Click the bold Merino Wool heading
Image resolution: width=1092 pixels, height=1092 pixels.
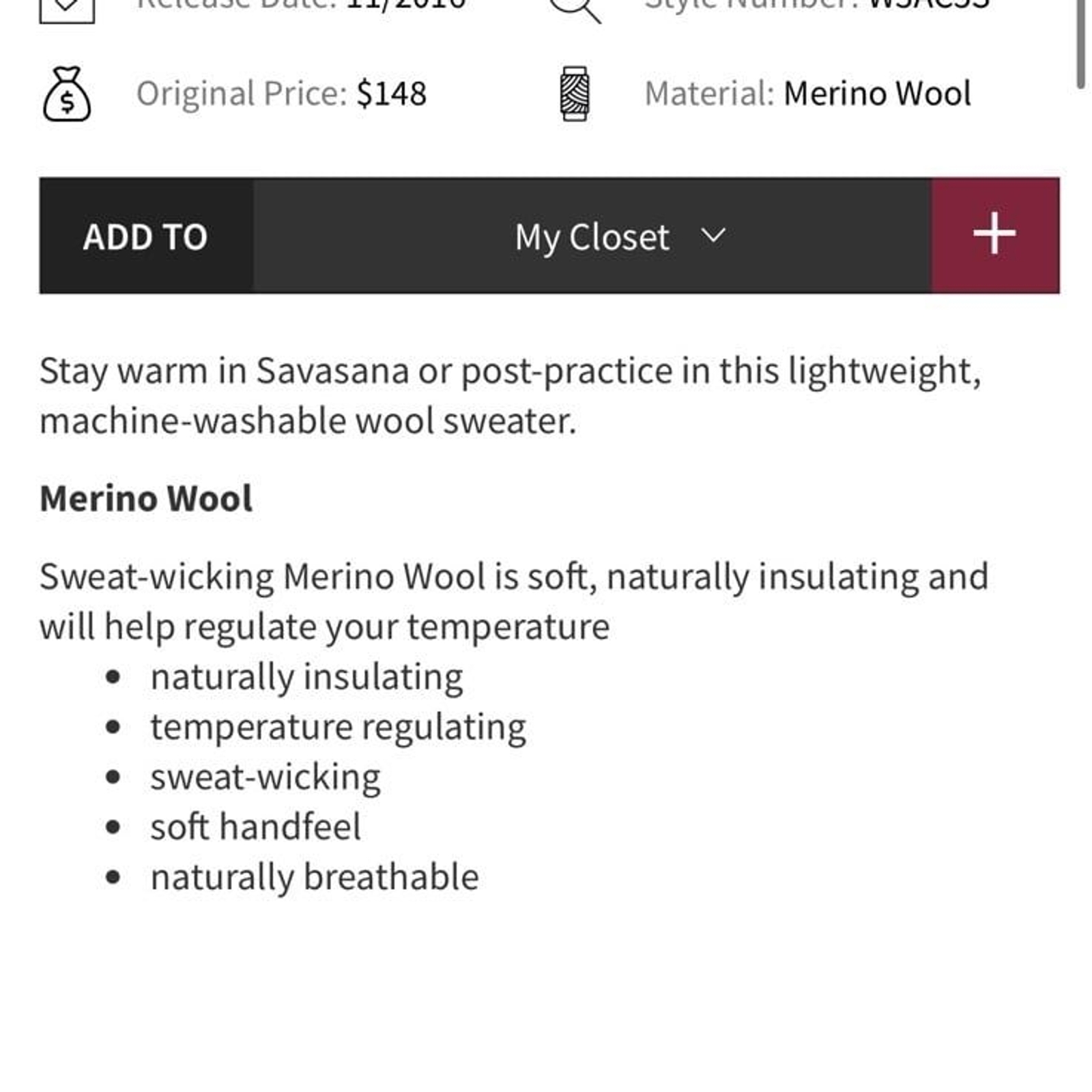tap(146, 498)
